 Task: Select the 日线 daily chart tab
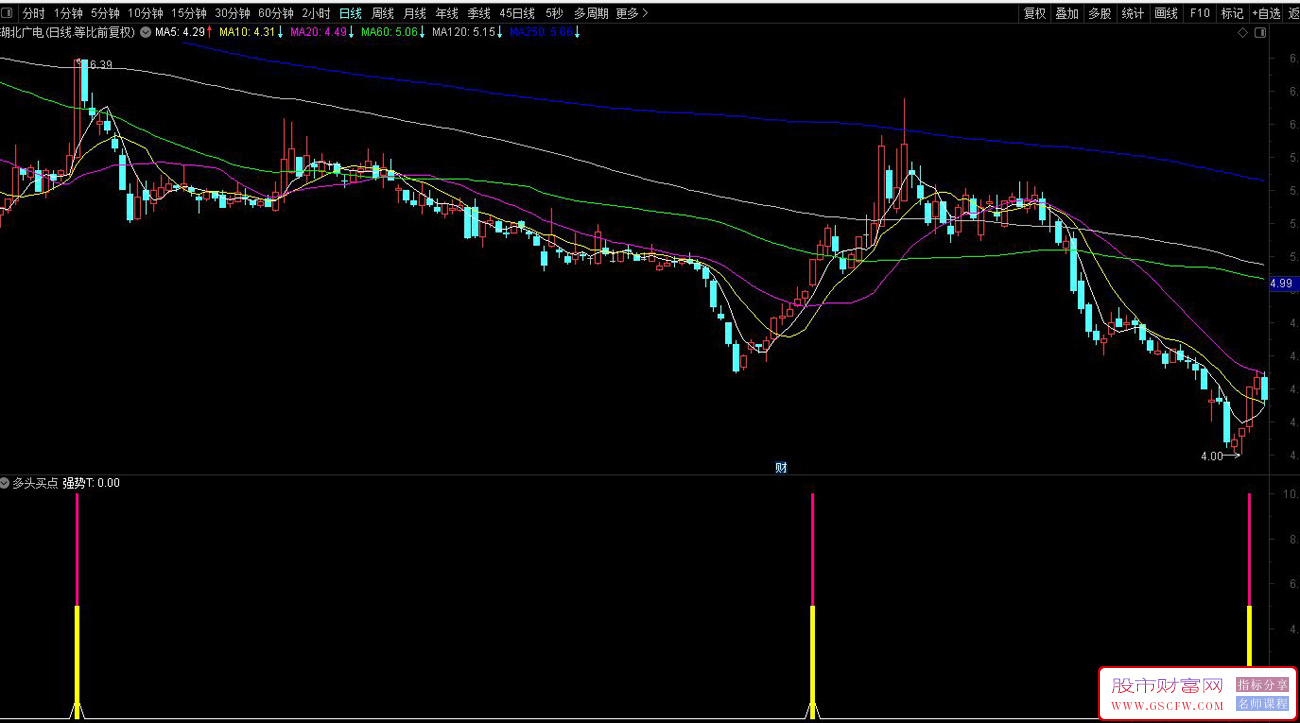(350, 14)
